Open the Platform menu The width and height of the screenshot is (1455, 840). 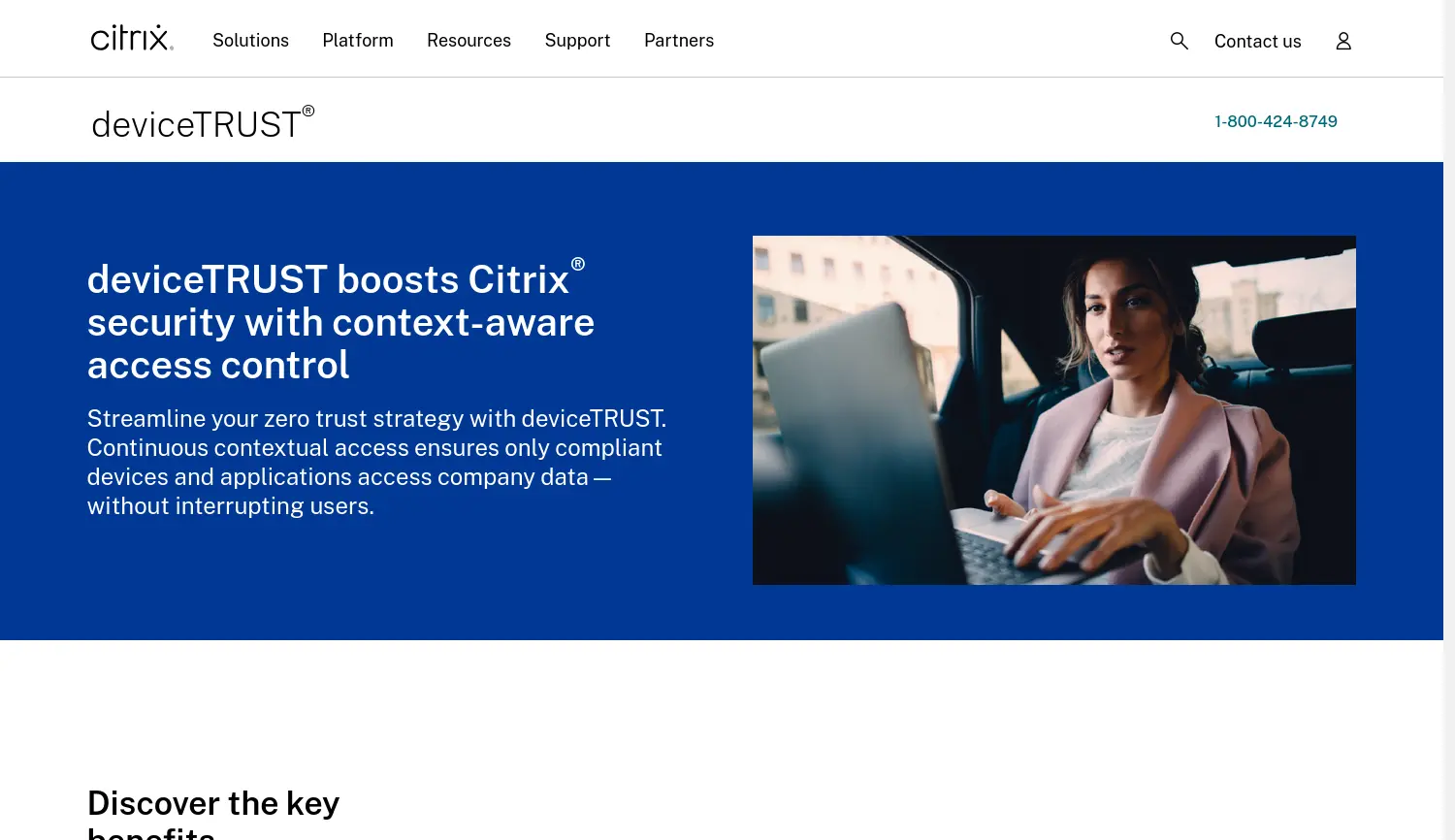point(358,41)
